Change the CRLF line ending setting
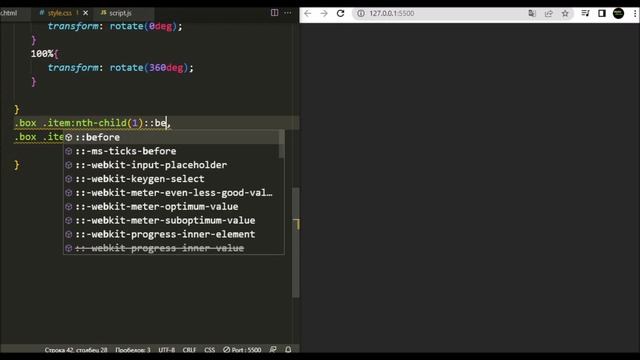This screenshot has width=640, height=360. (x=189, y=350)
